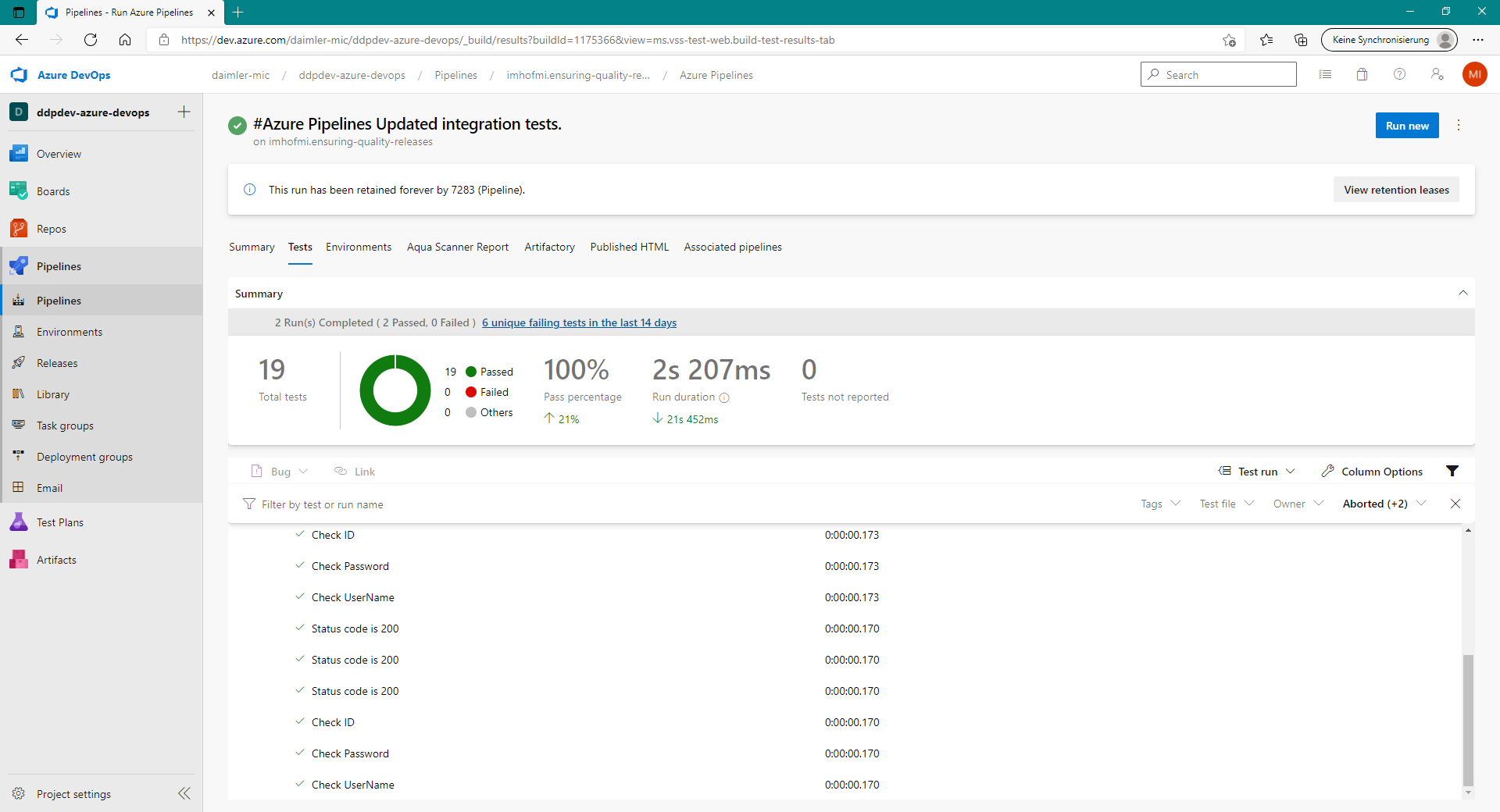Toggle the filter funnel icon
This screenshot has height=812, width=1500.
(x=1452, y=471)
